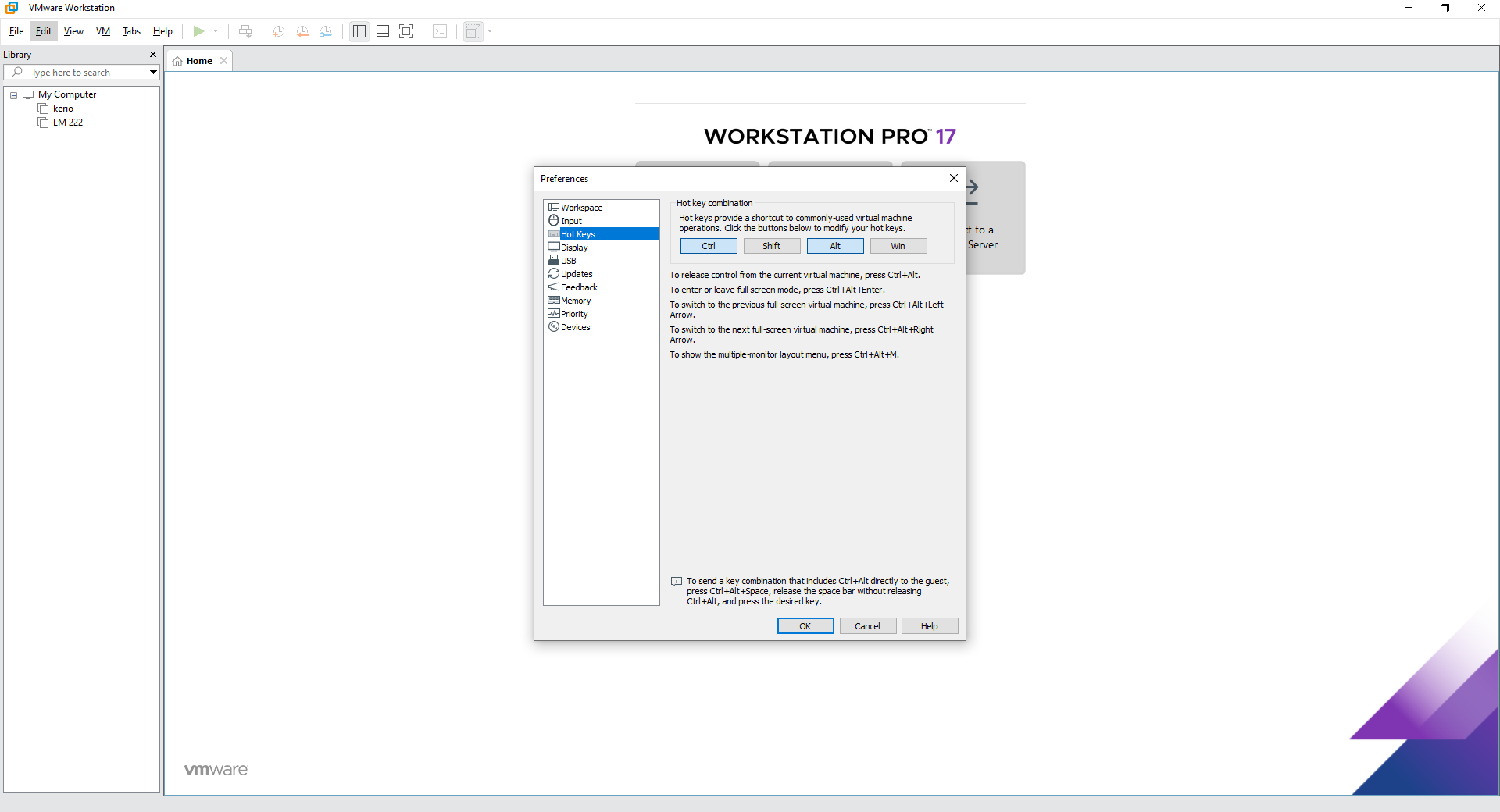Click the revert to snapshot icon
This screenshot has width=1500, height=812.
[x=302, y=31]
